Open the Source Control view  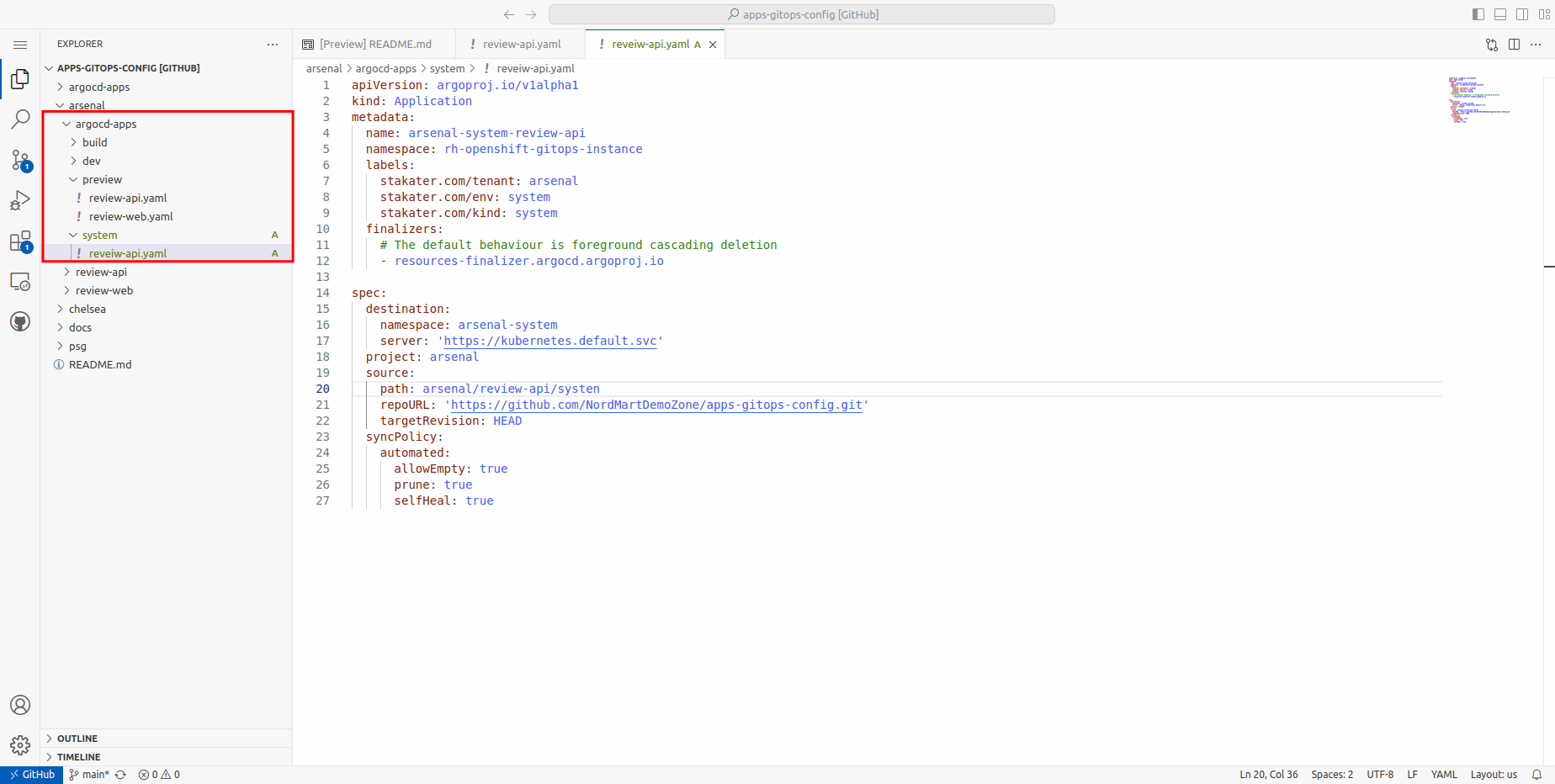pyautogui.click(x=20, y=160)
